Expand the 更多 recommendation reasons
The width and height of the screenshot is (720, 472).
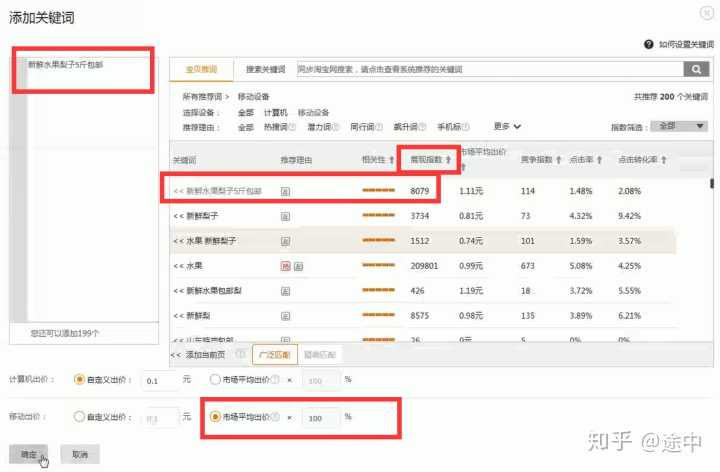click(508, 126)
